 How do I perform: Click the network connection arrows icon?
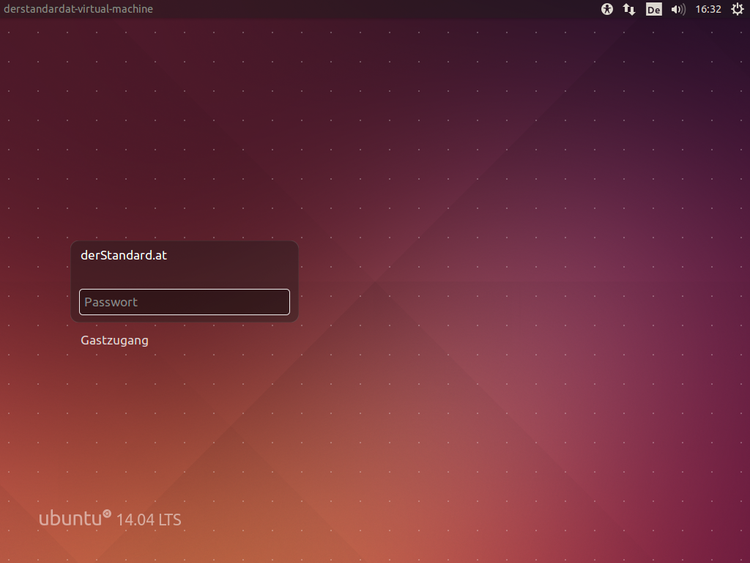coord(629,9)
